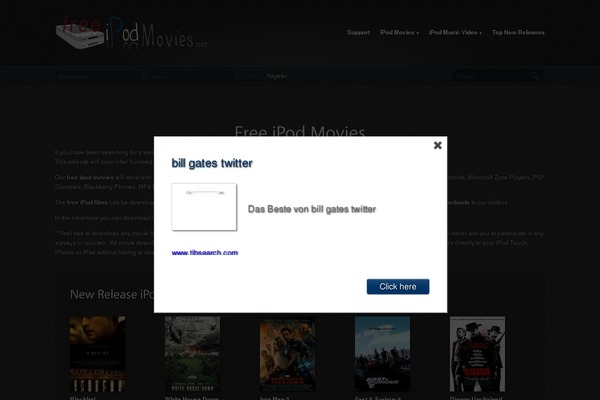Click the magnifier search icon
This screenshot has width=600, height=400.
pyautogui.click(x=535, y=77)
